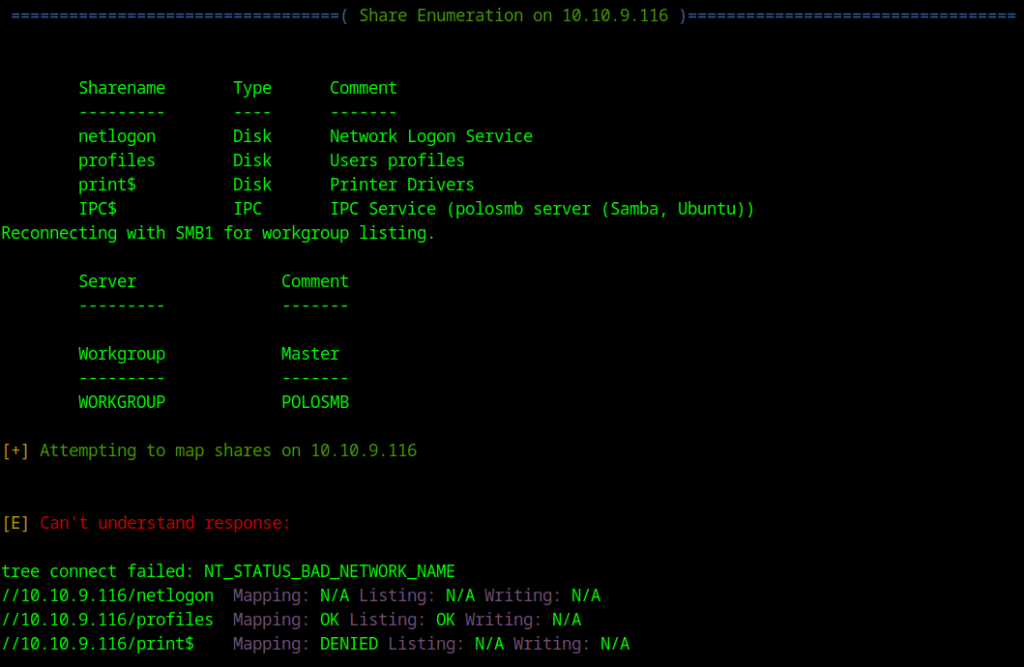Click the '[E]' error marker
This screenshot has width=1024, height=667.
tap(15, 523)
